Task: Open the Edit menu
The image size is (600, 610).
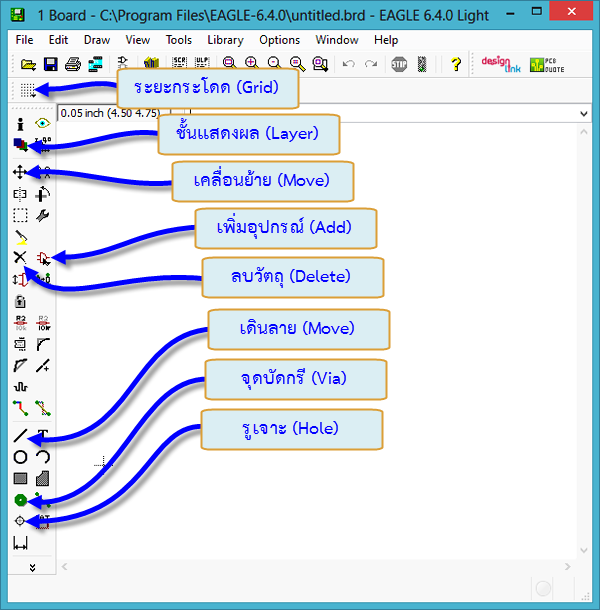Action: (x=58, y=40)
